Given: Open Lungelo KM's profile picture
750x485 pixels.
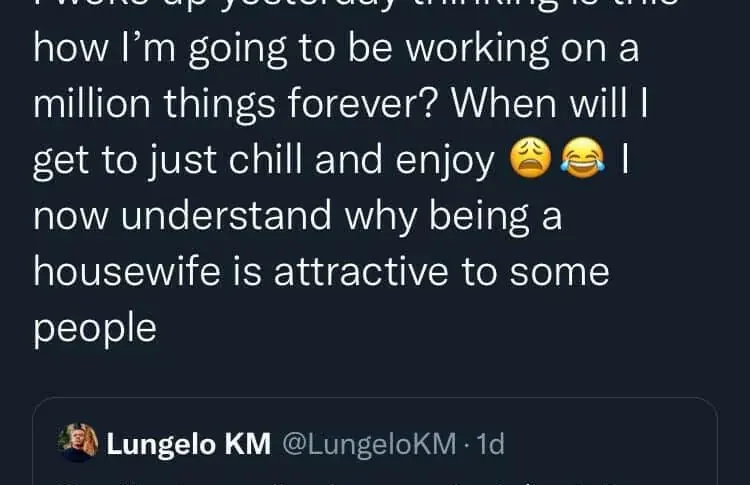Looking at the screenshot, I should coord(78,443).
